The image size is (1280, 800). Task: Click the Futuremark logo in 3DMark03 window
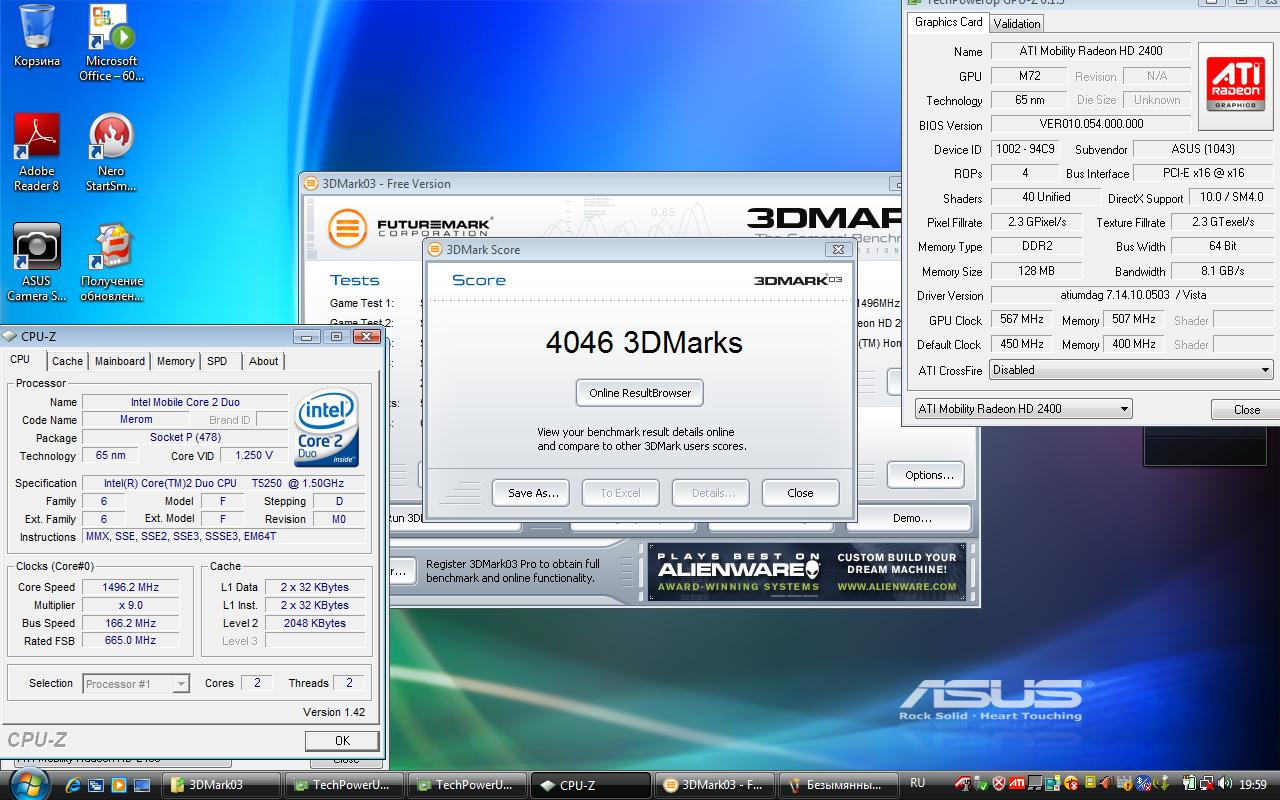coord(410,227)
